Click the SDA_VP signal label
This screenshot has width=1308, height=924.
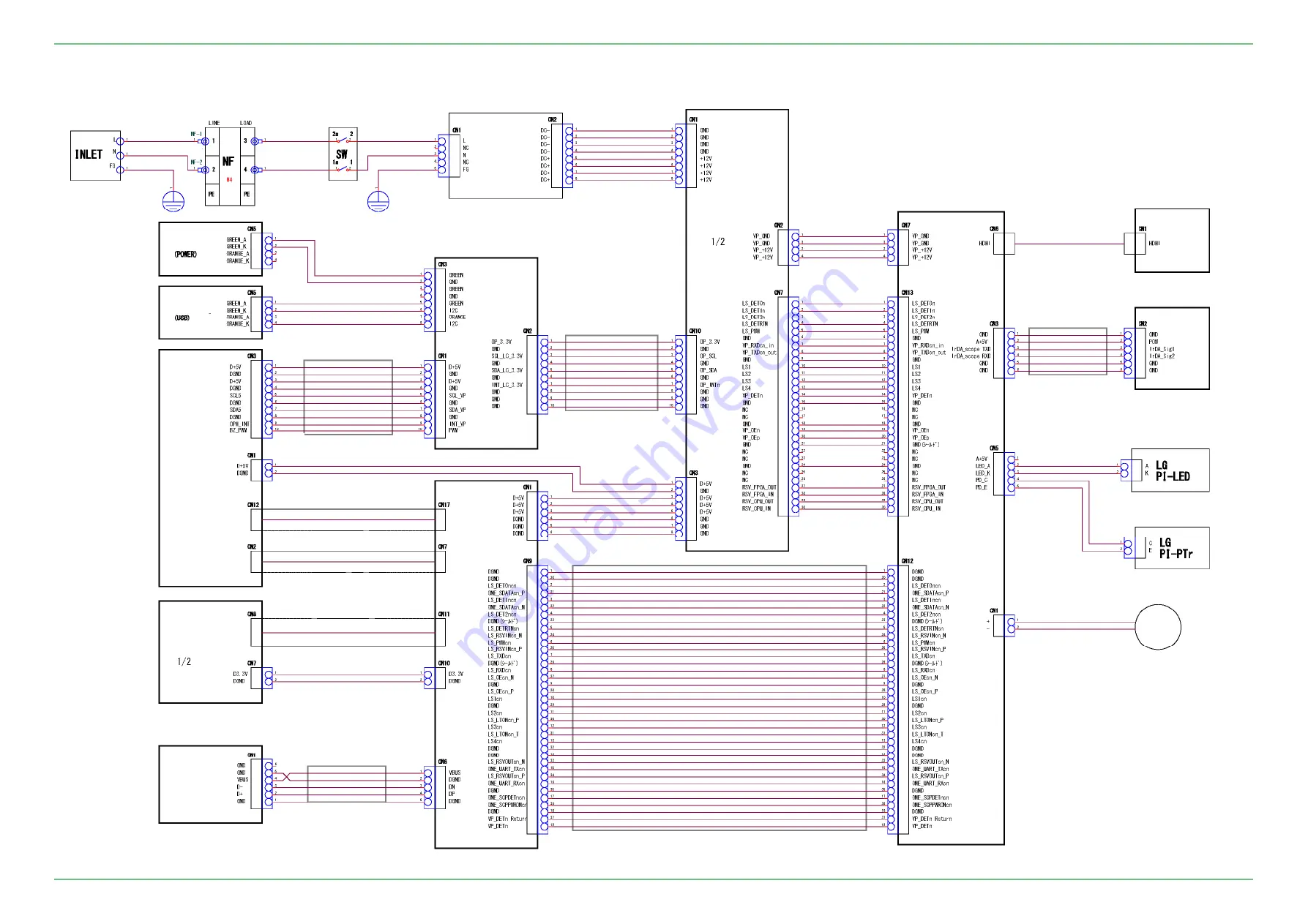457,410
